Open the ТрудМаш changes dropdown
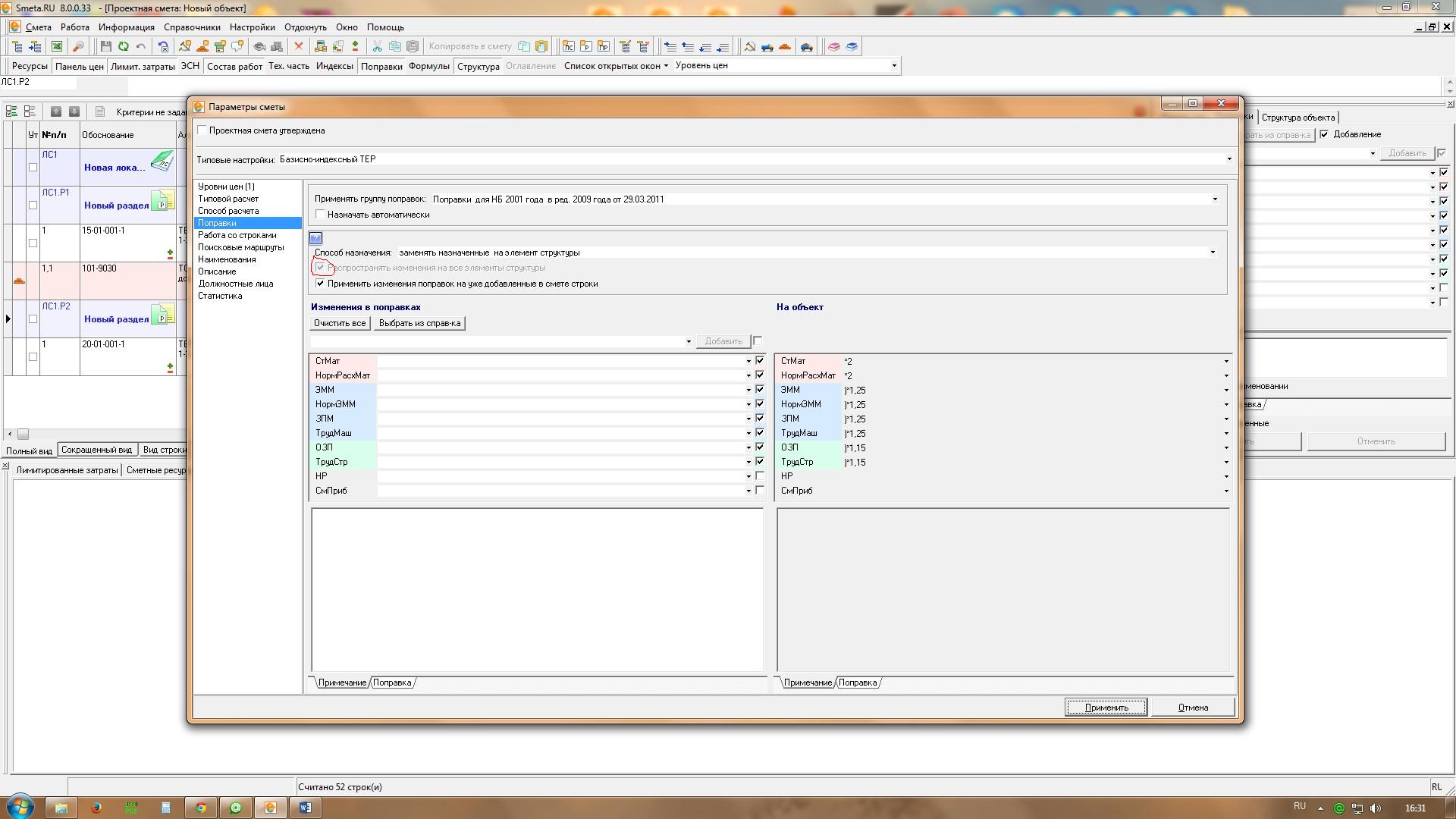Image resolution: width=1456 pixels, height=819 pixels. (x=748, y=433)
